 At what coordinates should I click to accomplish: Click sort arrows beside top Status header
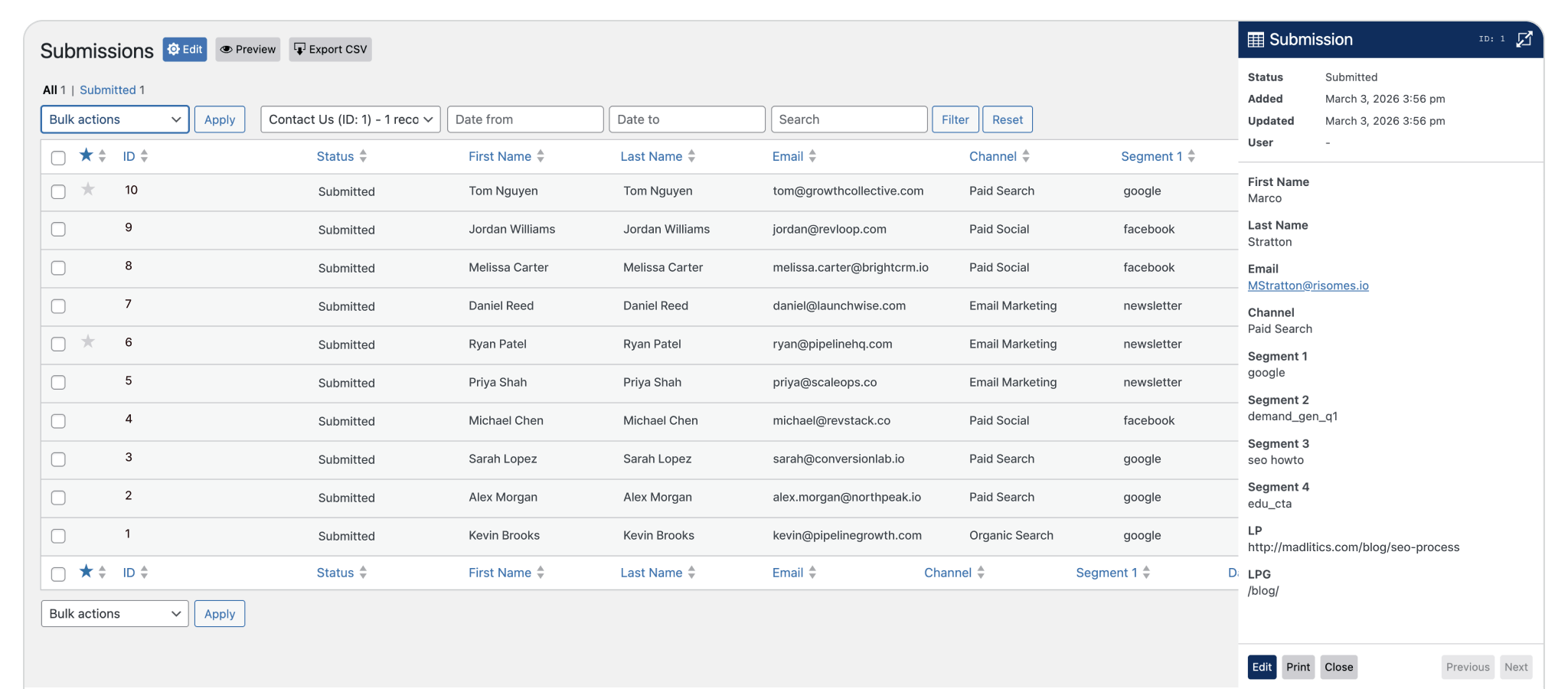(x=363, y=156)
